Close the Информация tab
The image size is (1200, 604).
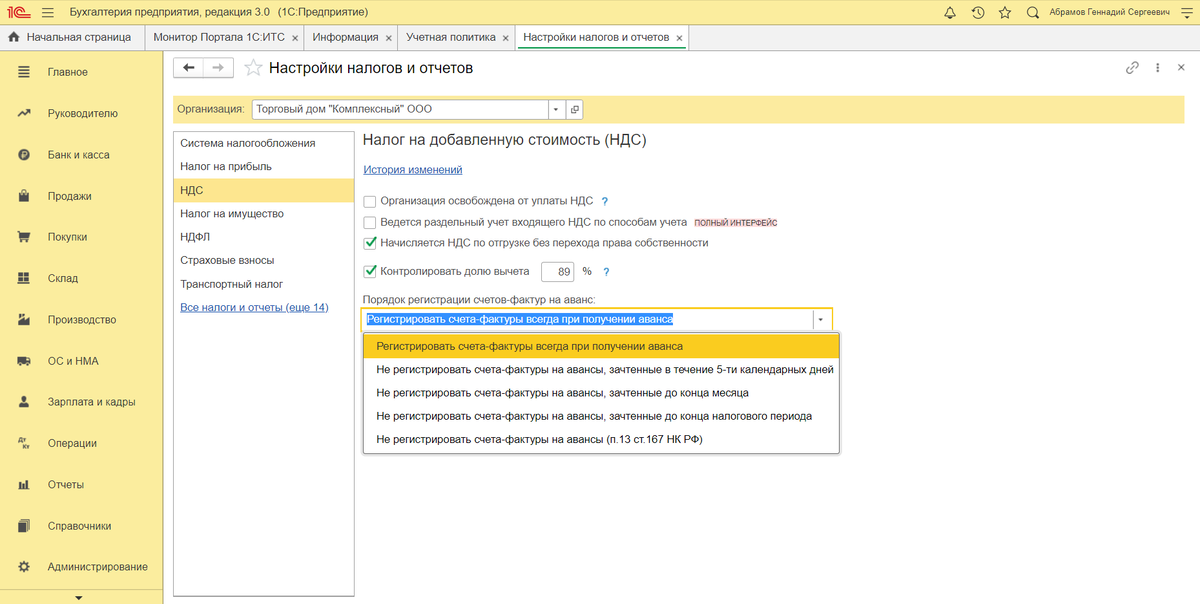point(388,38)
